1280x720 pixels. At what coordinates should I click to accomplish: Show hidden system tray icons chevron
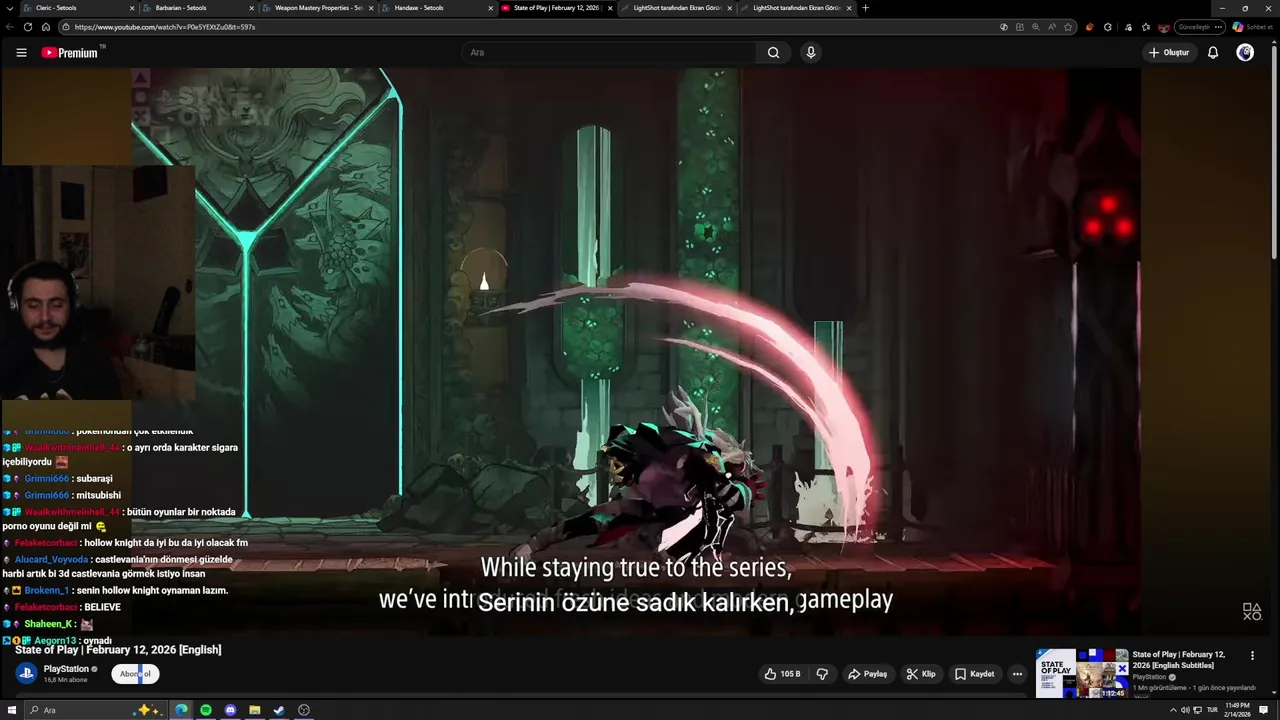tap(1173, 710)
